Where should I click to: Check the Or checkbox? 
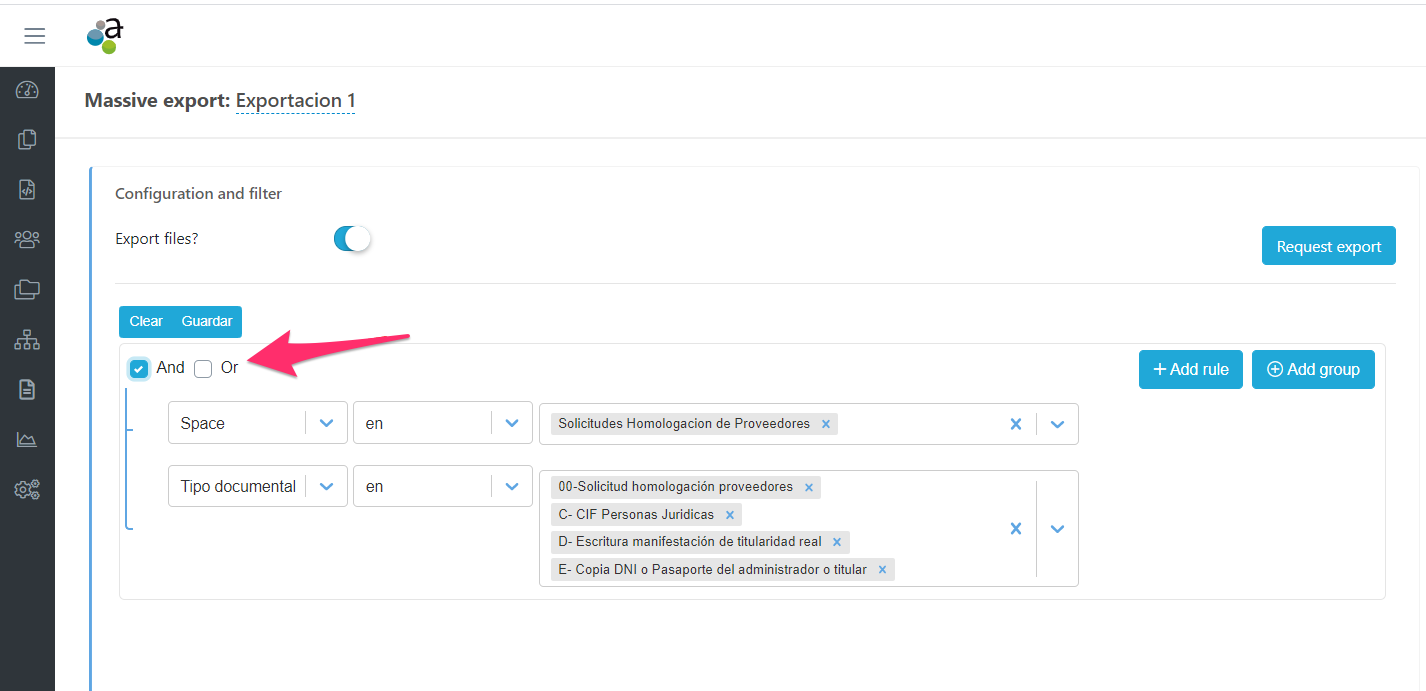(203, 369)
